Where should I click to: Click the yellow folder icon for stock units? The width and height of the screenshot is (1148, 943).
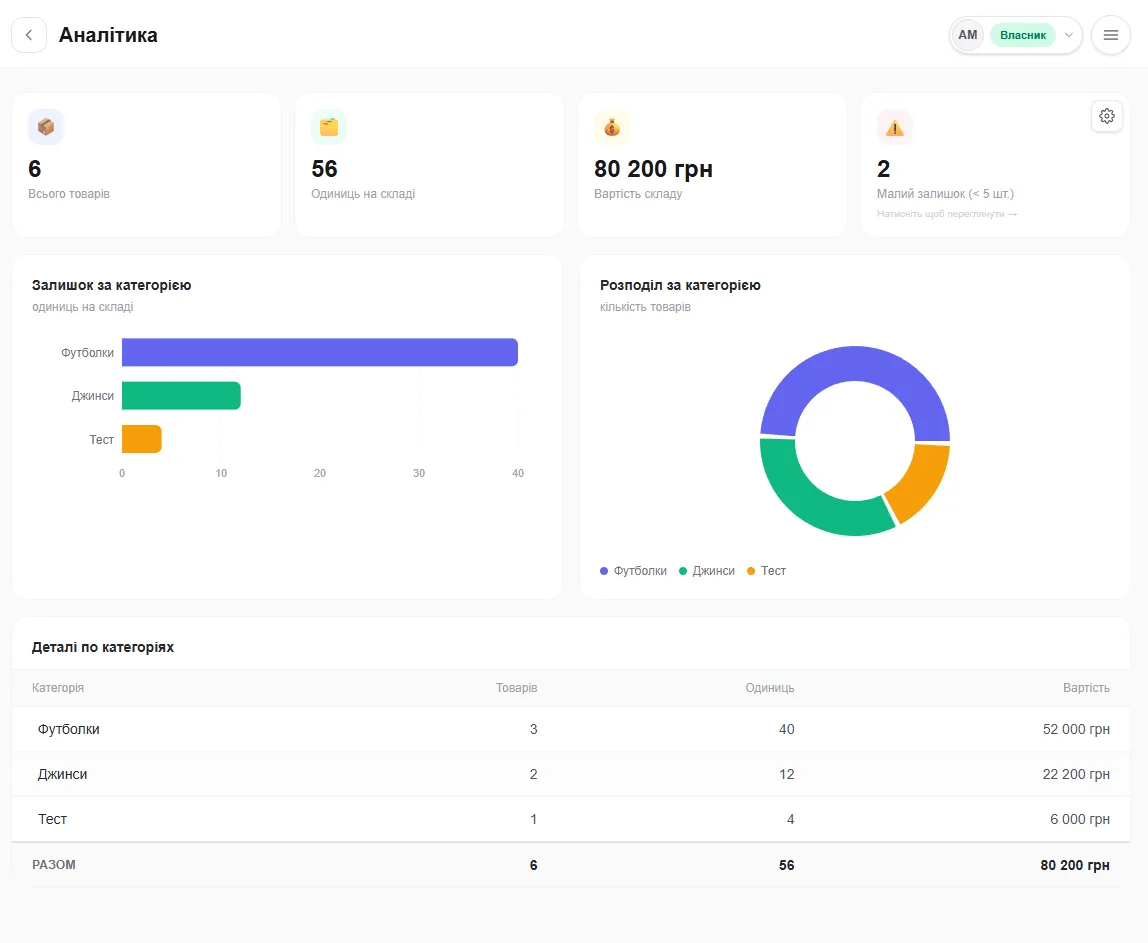coord(329,127)
